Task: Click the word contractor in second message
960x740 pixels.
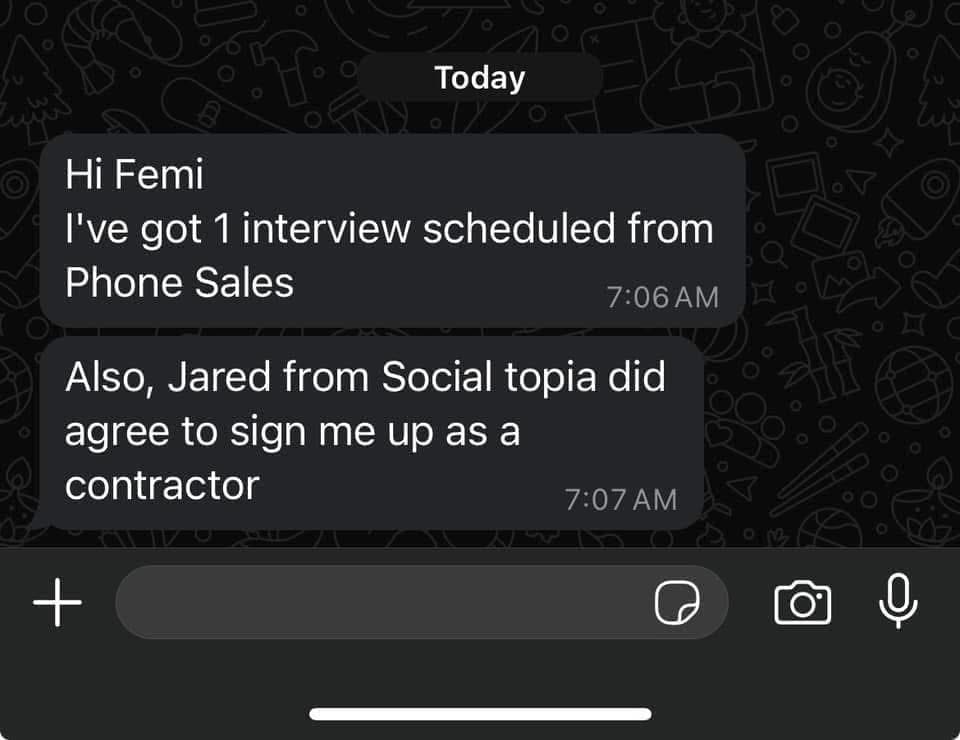Action: 162,485
